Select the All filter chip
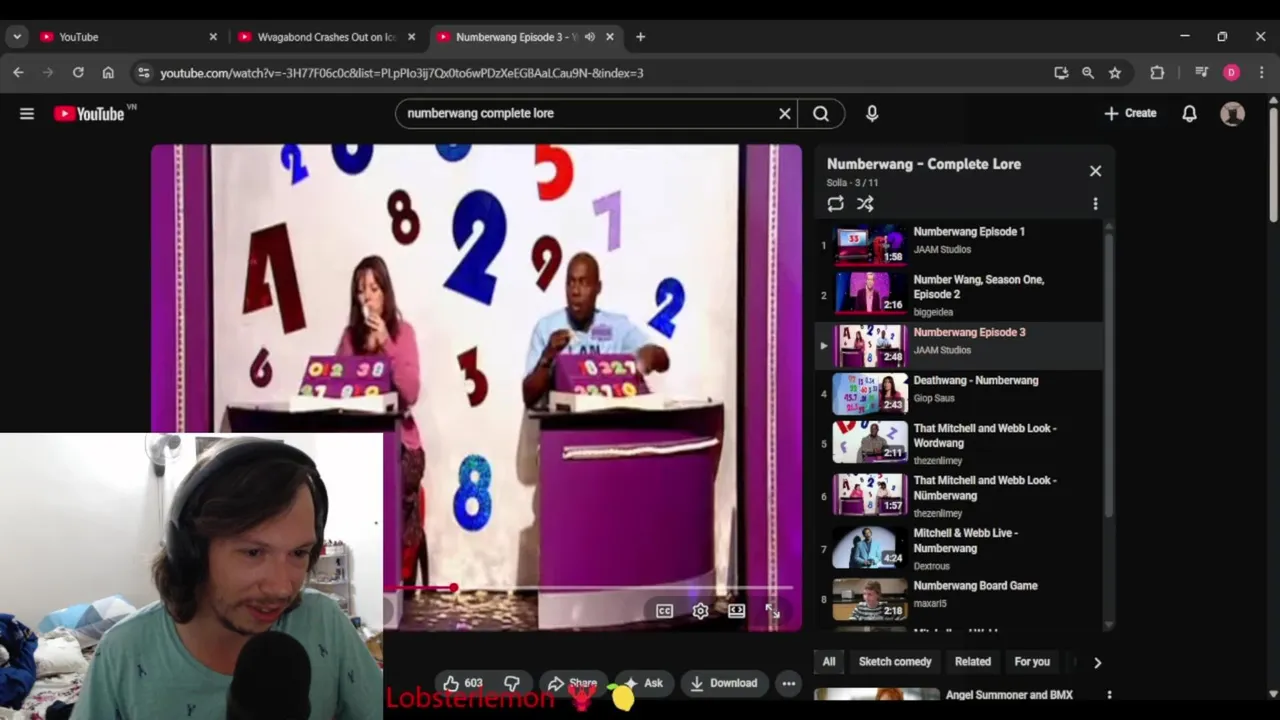 pos(829,662)
